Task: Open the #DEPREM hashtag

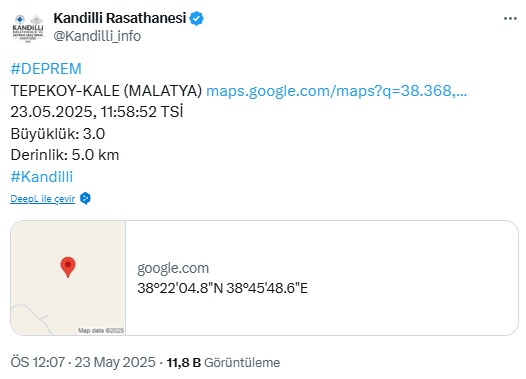Action: 46,69
